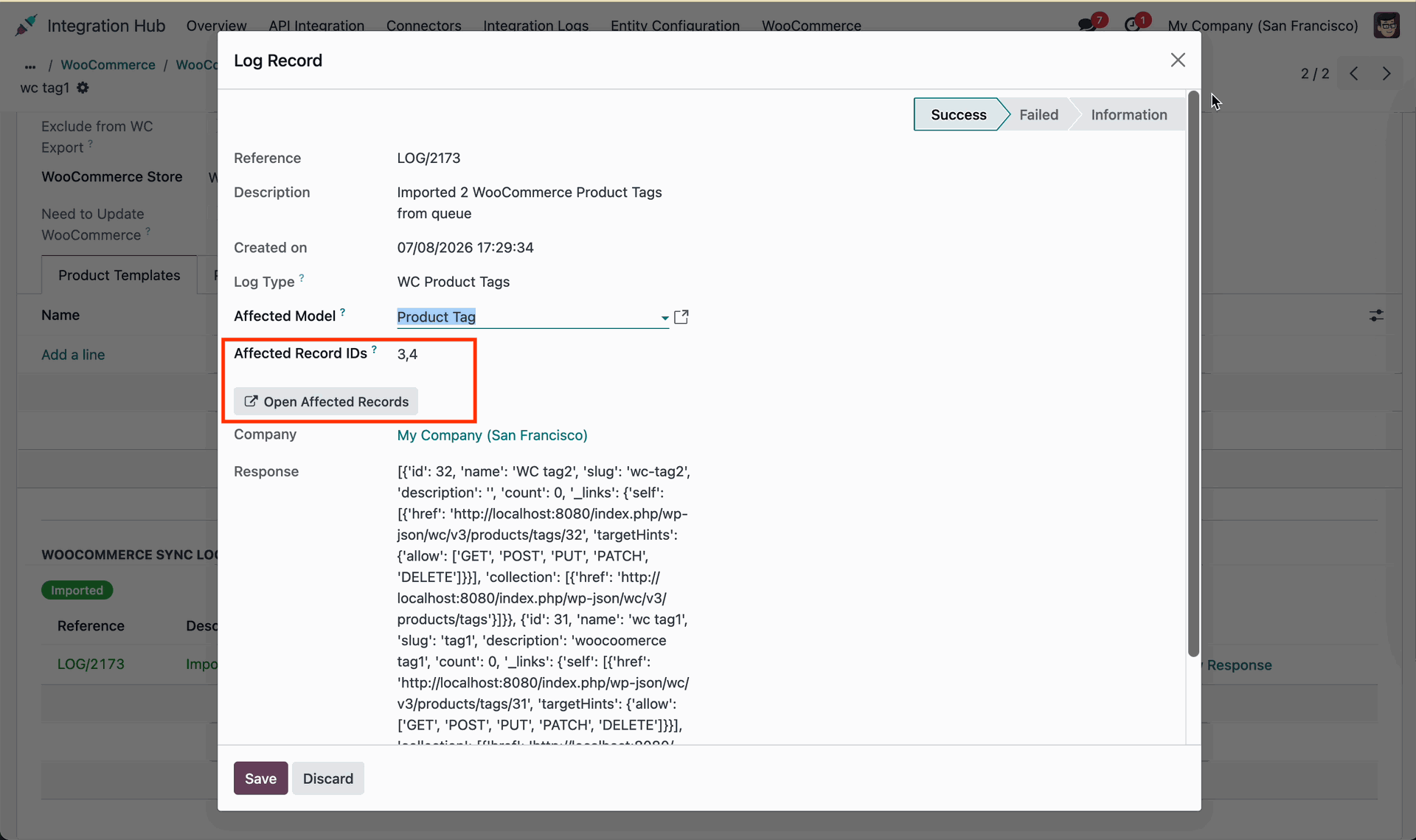Open the user avatar menu
Screen dimensions: 1416x840
(1386, 25)
